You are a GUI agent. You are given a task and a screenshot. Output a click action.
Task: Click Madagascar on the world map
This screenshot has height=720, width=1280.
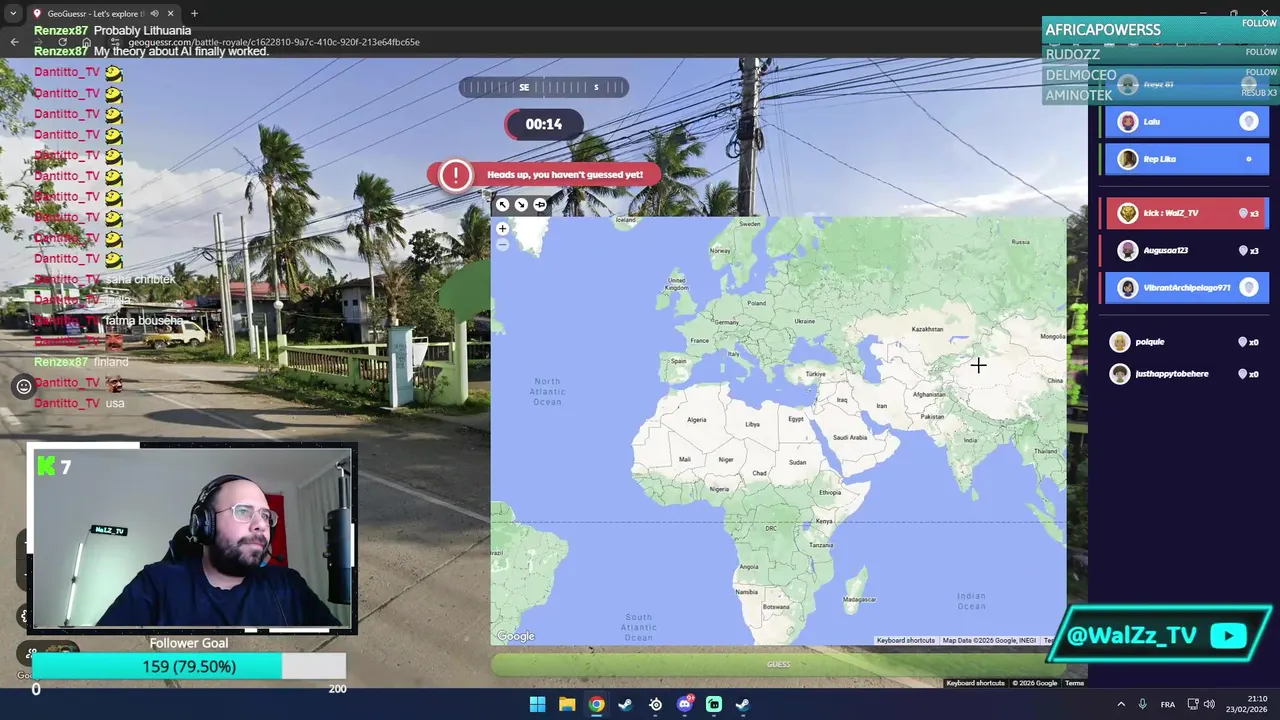859,599
